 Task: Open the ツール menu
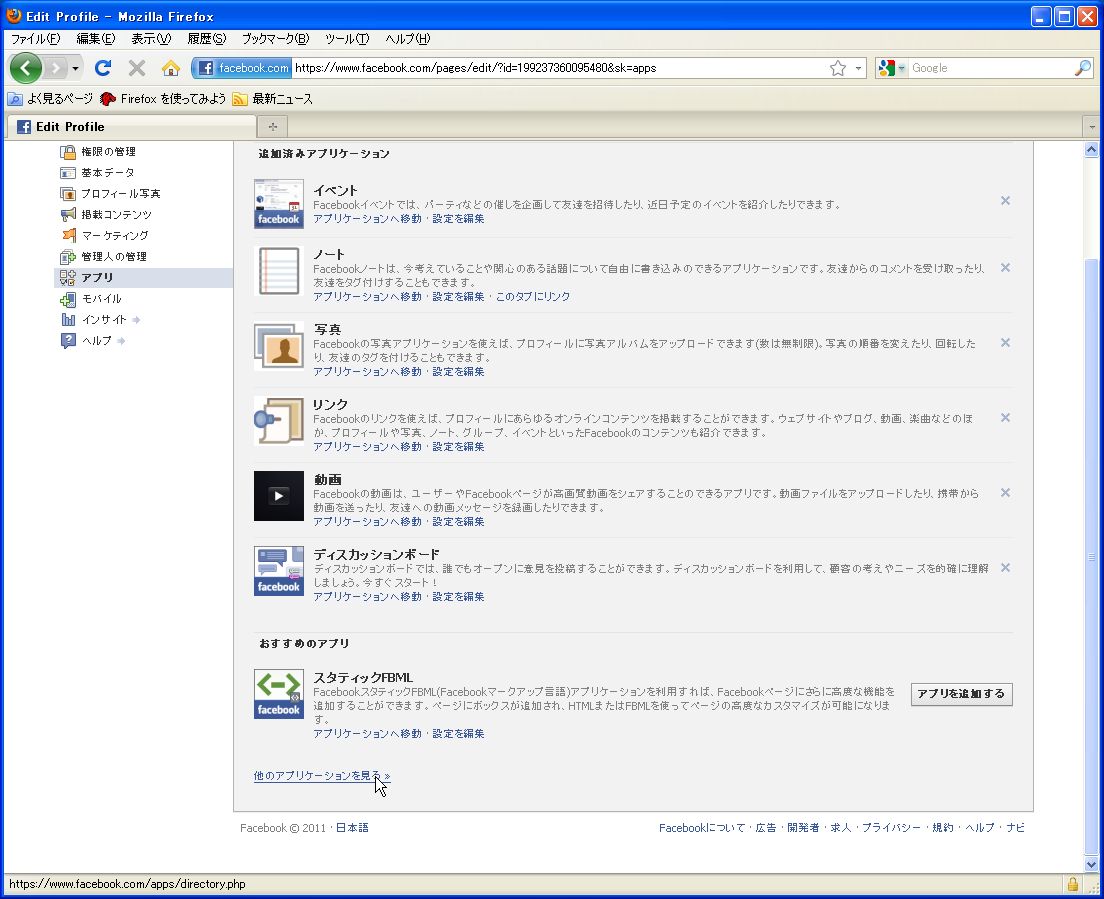(x=346, y=39)
